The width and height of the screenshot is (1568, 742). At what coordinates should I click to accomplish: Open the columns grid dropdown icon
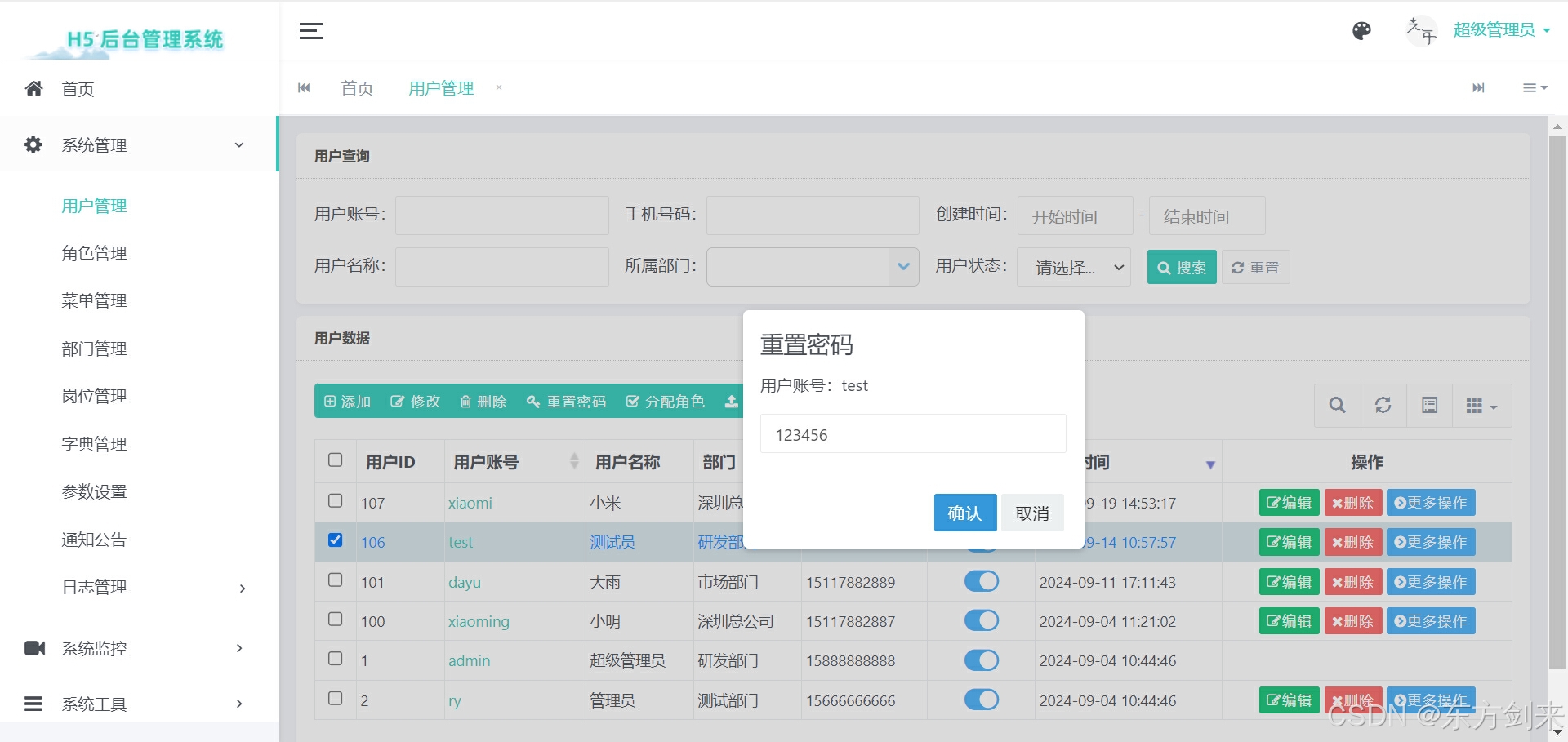[1481, 406]
